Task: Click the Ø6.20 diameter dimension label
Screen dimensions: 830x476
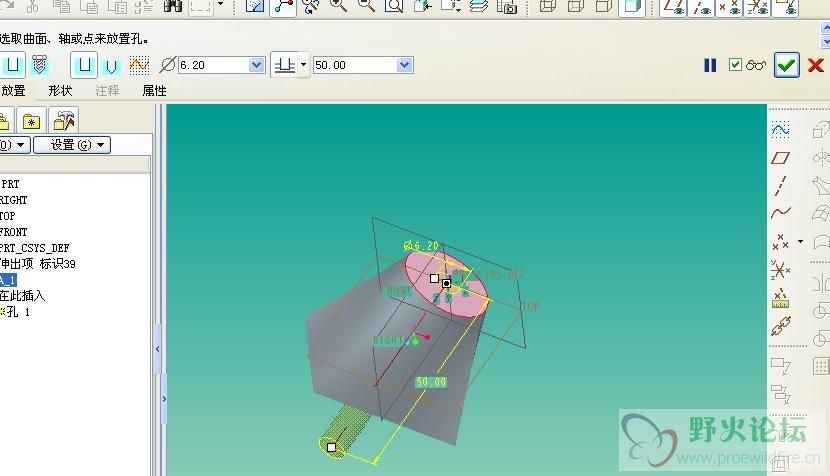Action: [x=421, y=246]
